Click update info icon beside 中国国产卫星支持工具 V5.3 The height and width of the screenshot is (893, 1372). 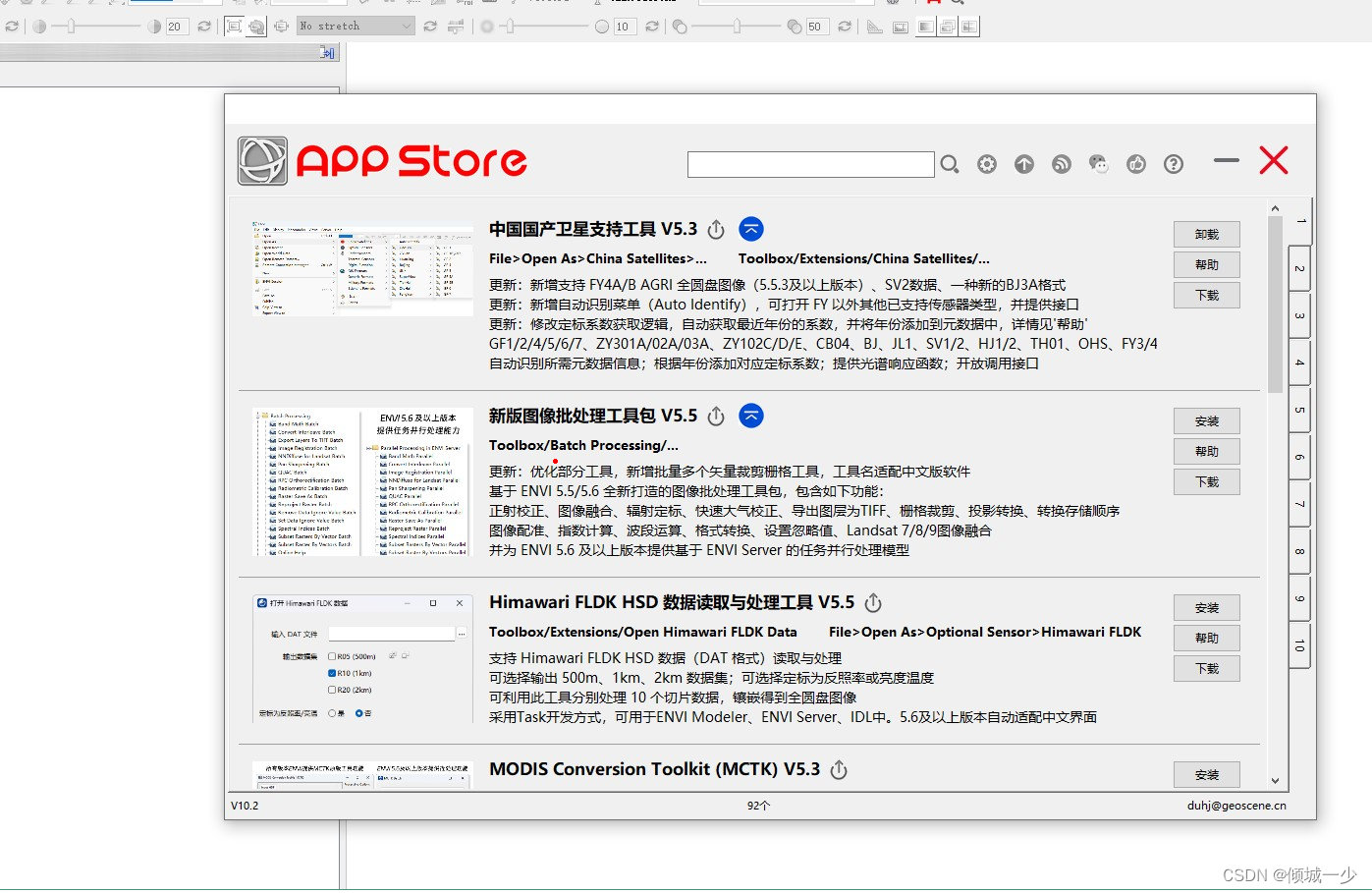716,230
